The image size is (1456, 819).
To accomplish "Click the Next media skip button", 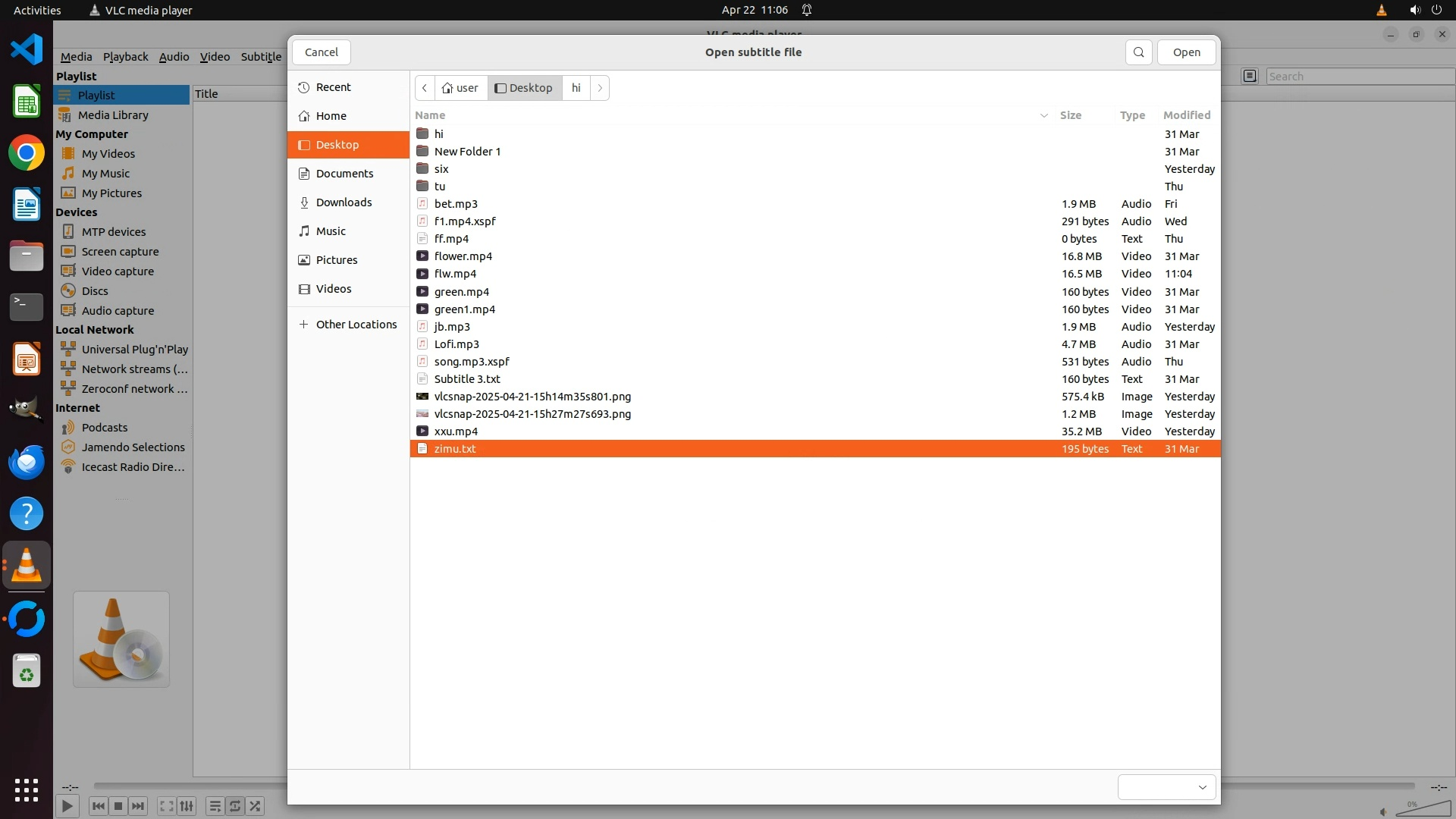I will click(x=138, y=806).
